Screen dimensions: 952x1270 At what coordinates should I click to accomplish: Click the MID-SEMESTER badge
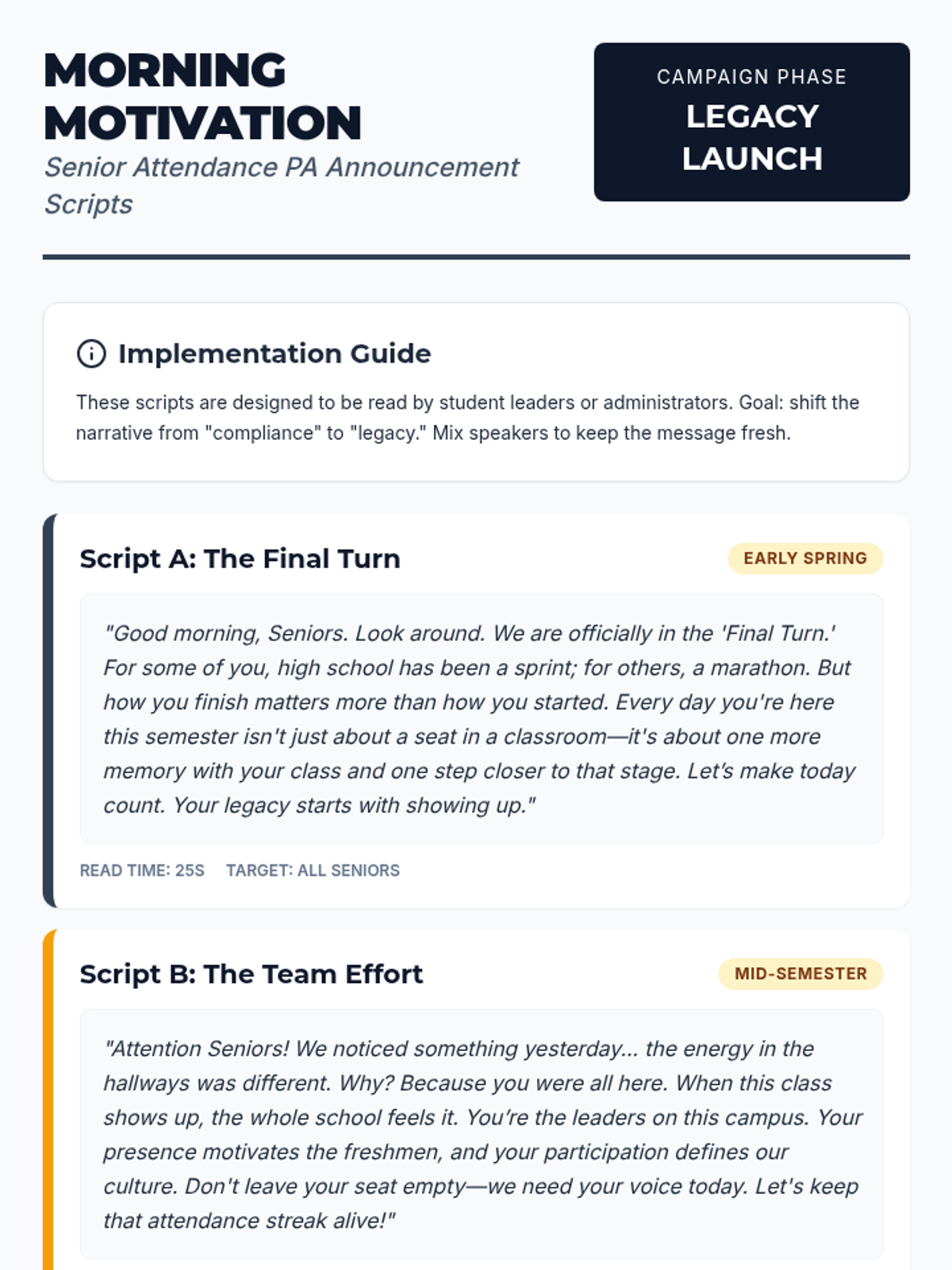(800, 973)
